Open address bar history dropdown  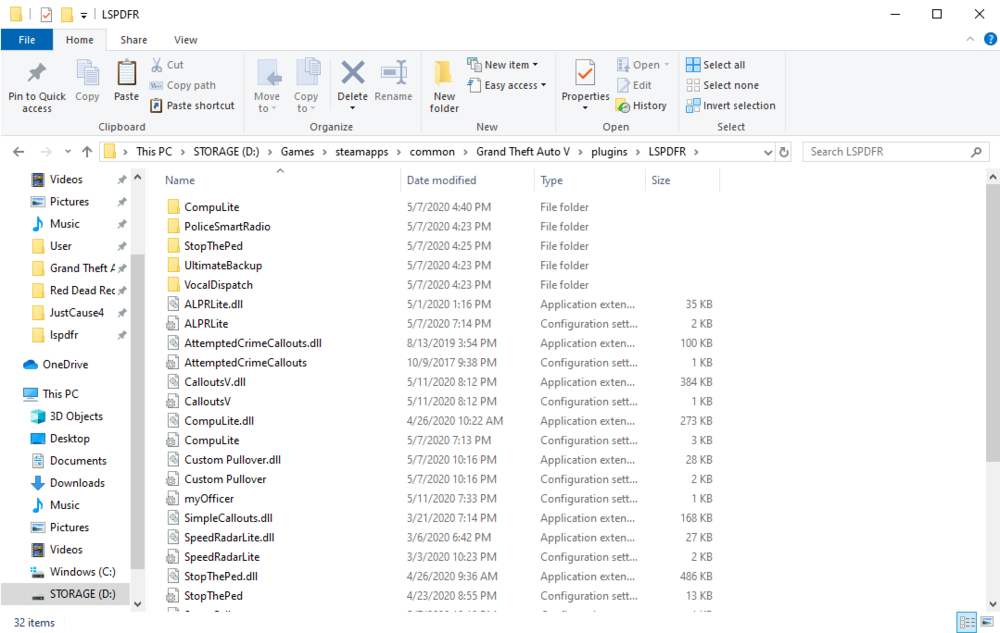tap(768, 152)
